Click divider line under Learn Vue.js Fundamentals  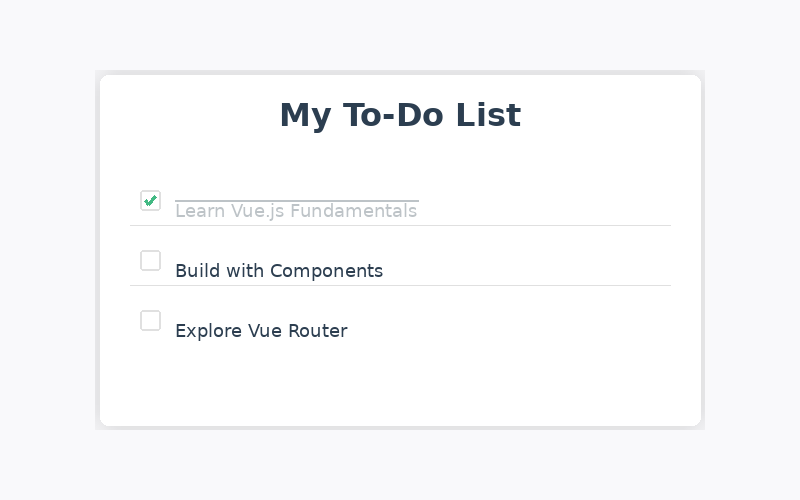(x=401, y=226)
